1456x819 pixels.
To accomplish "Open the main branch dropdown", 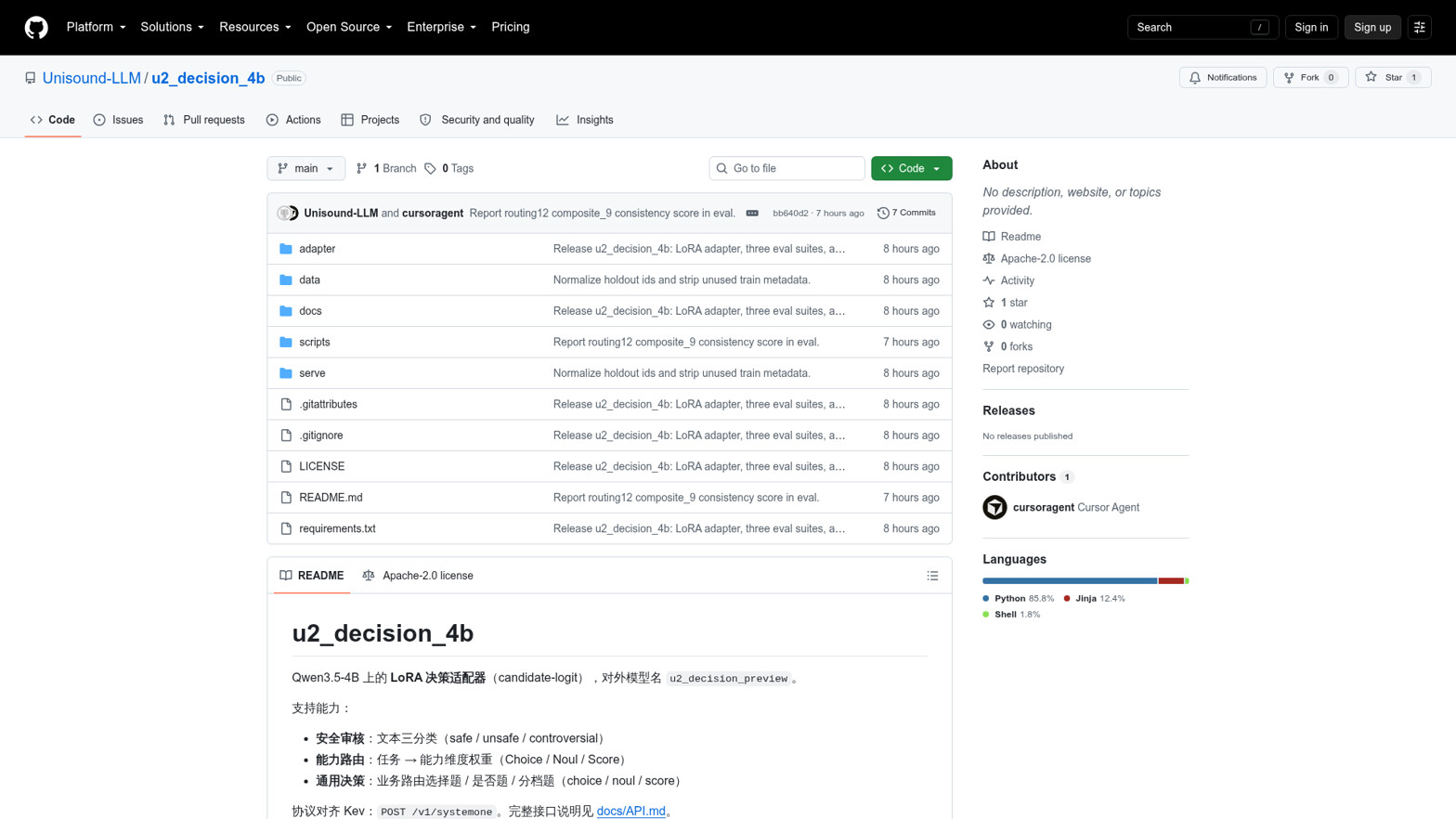I will (305, 168).
